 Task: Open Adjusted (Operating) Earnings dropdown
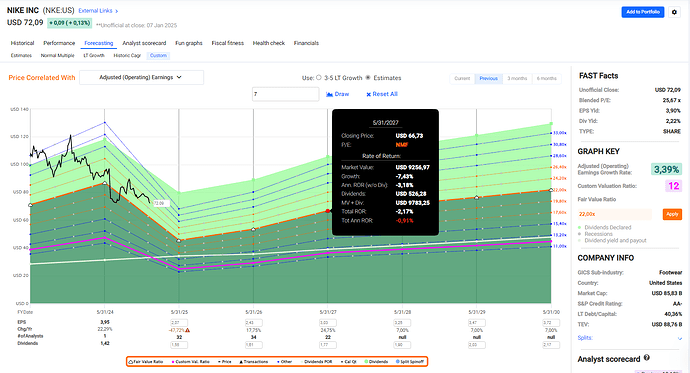[141, 77]
